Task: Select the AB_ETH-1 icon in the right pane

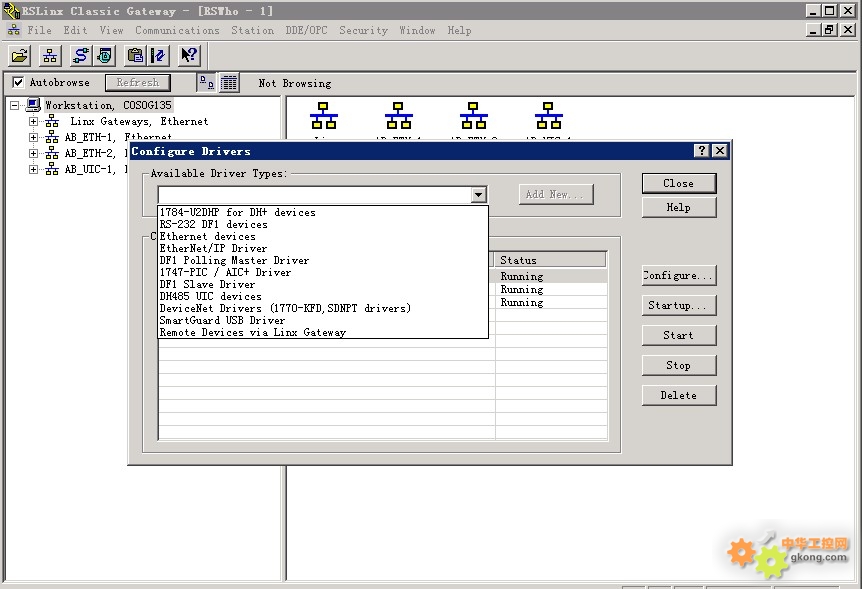Action: tap(399, 115)
